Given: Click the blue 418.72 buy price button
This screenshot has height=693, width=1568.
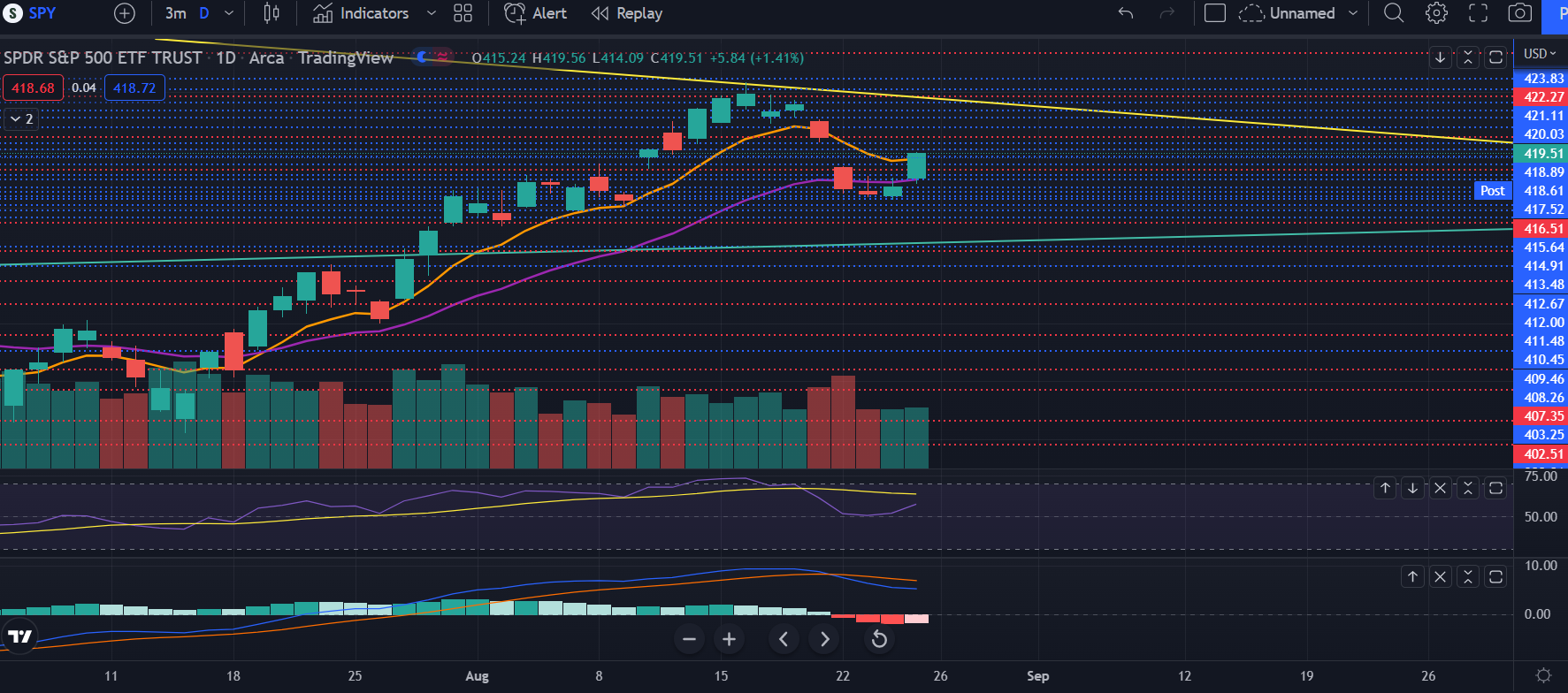Looking at the screenshot, I should coord(134,88).
